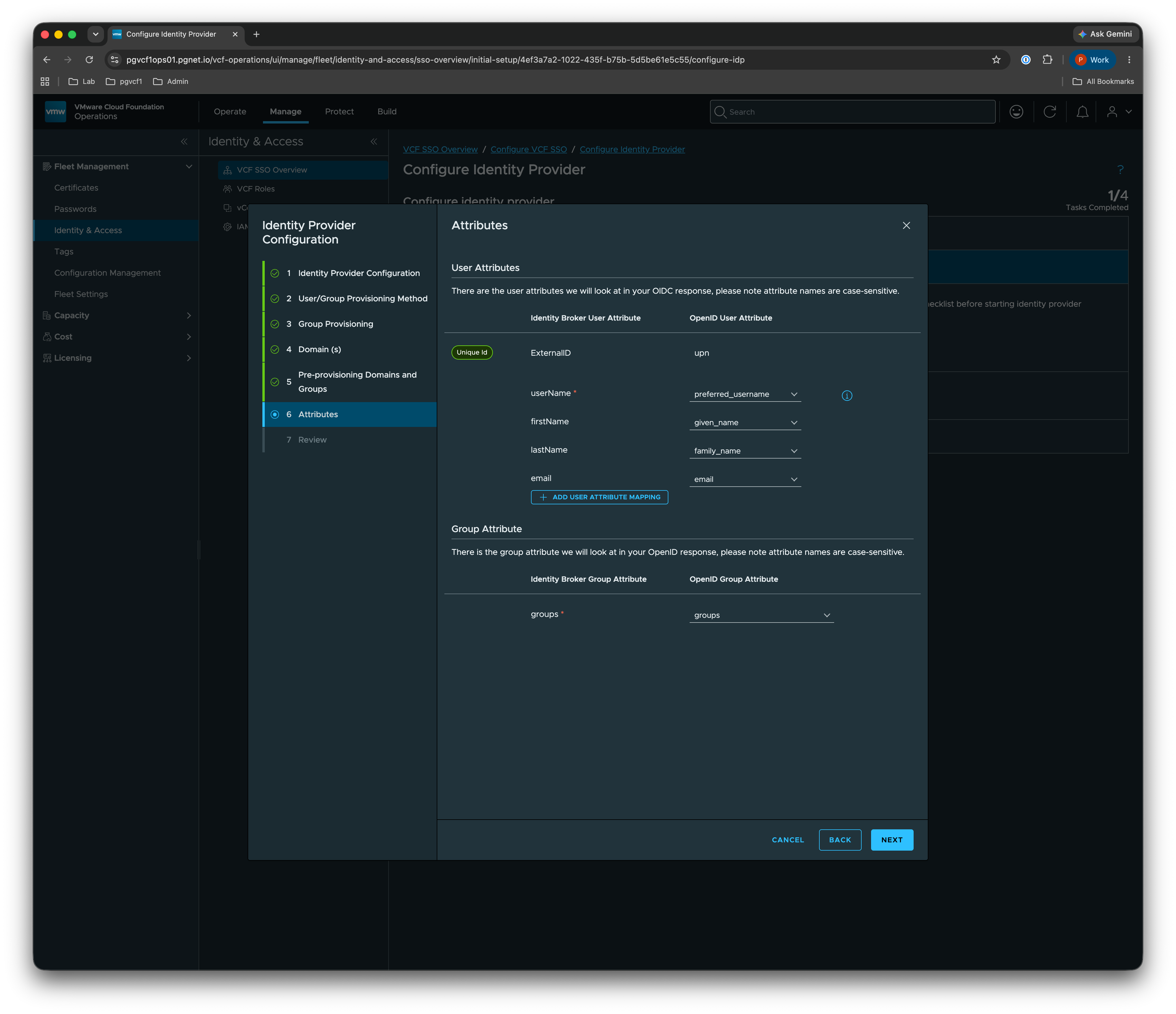Select the Attributes step radio indicator
Viewport: 1176px width, 1014px height.
coord(275,414)
